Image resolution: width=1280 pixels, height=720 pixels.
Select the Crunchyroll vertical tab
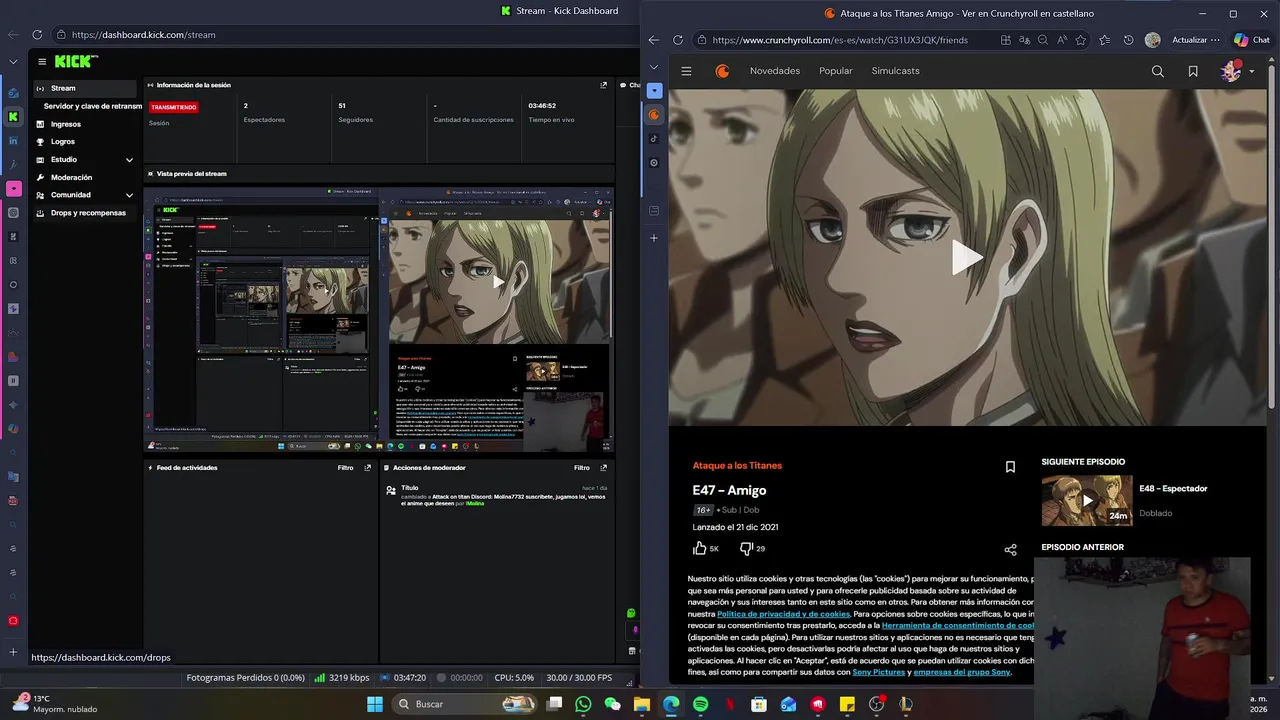(x=654, y=115)
